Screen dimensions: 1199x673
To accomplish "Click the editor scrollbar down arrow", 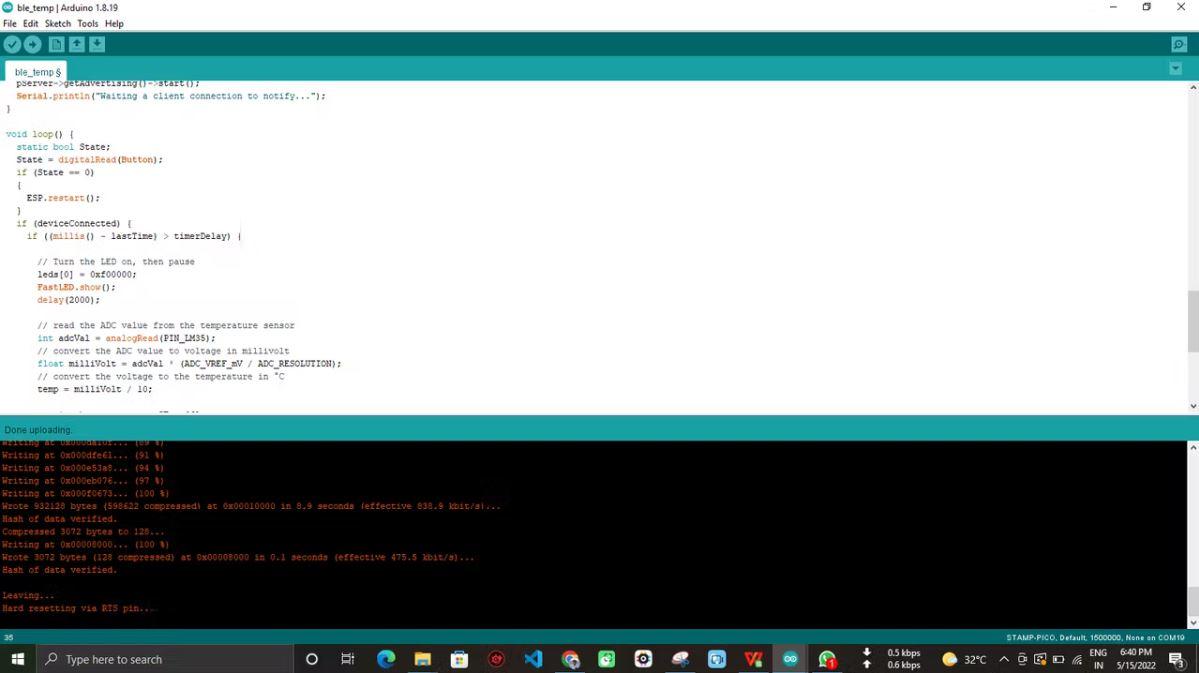I will click(1193, 406).
